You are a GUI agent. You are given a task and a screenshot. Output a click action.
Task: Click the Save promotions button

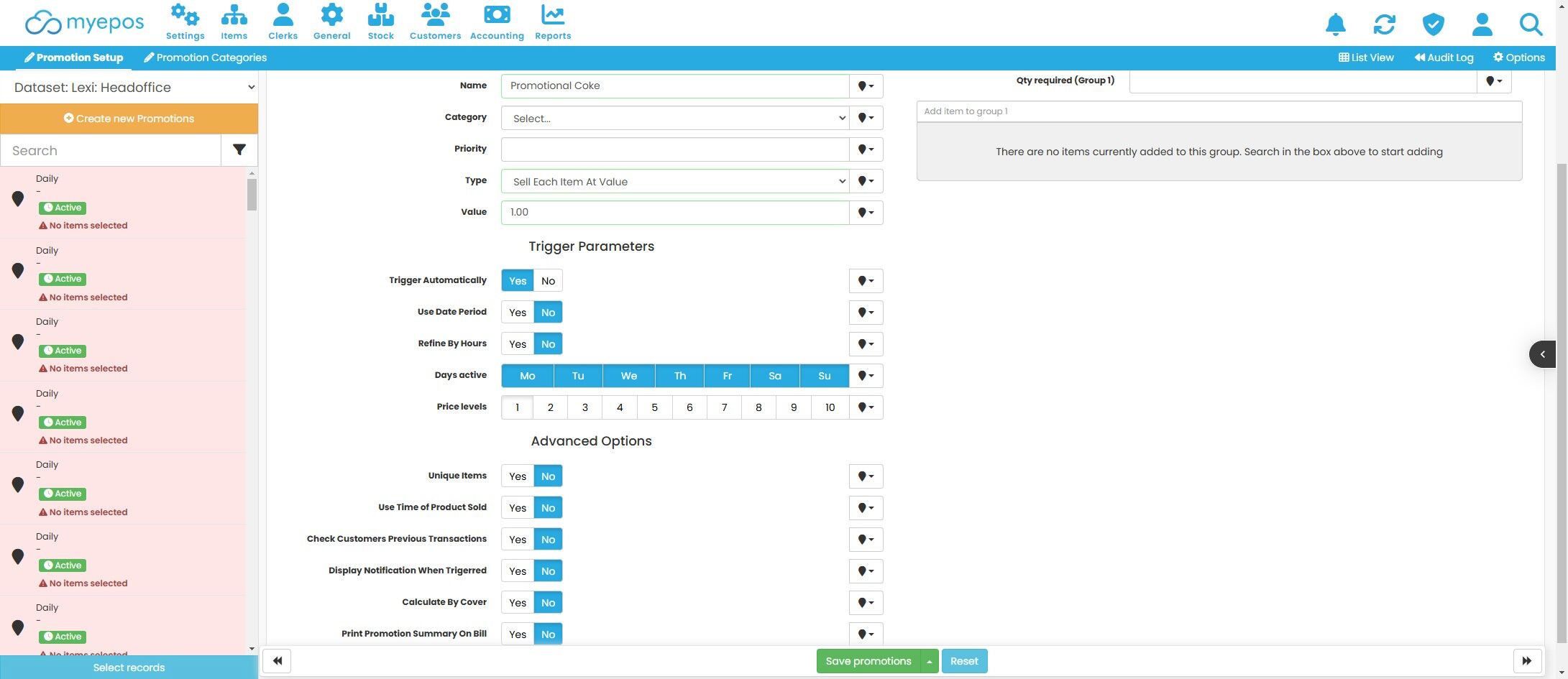[x=868, y=661]
